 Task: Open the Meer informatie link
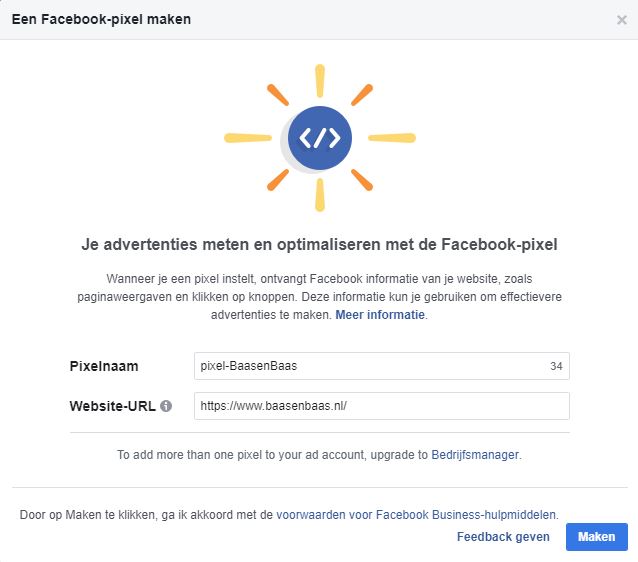[380, 315]
